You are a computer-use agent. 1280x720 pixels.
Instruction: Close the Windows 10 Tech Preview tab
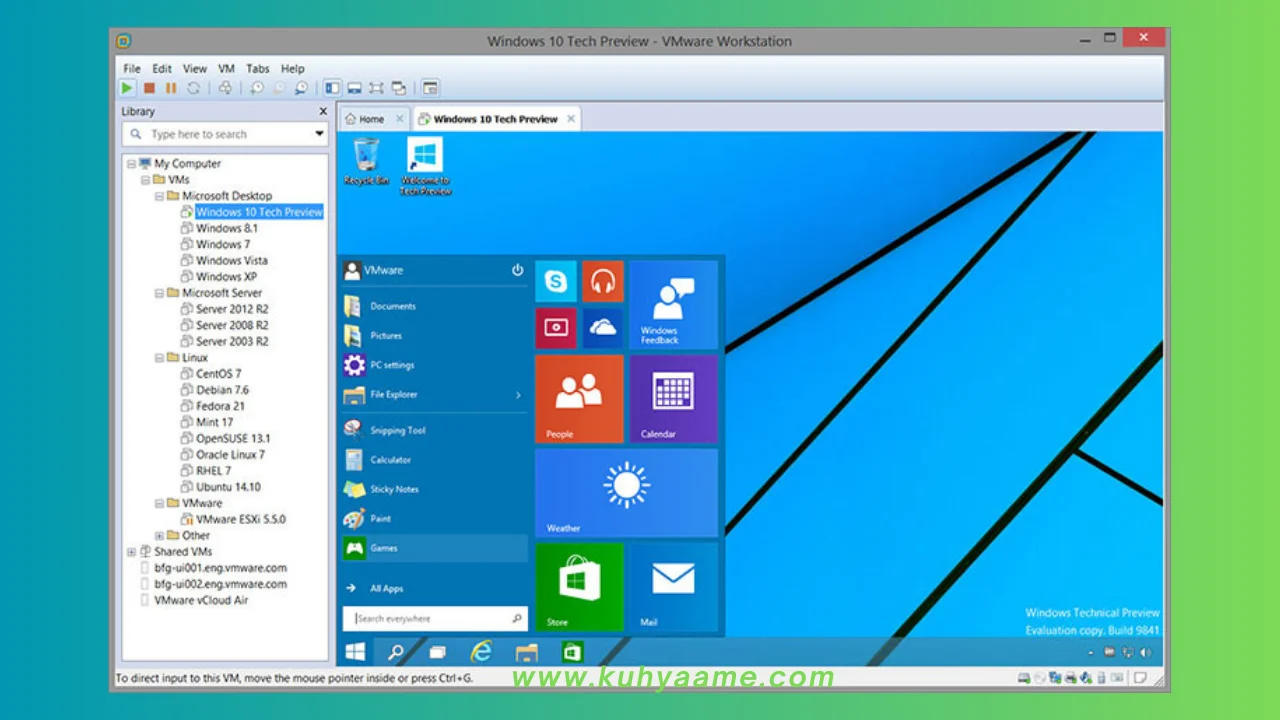pyautogui.click(x=571, y=118)
